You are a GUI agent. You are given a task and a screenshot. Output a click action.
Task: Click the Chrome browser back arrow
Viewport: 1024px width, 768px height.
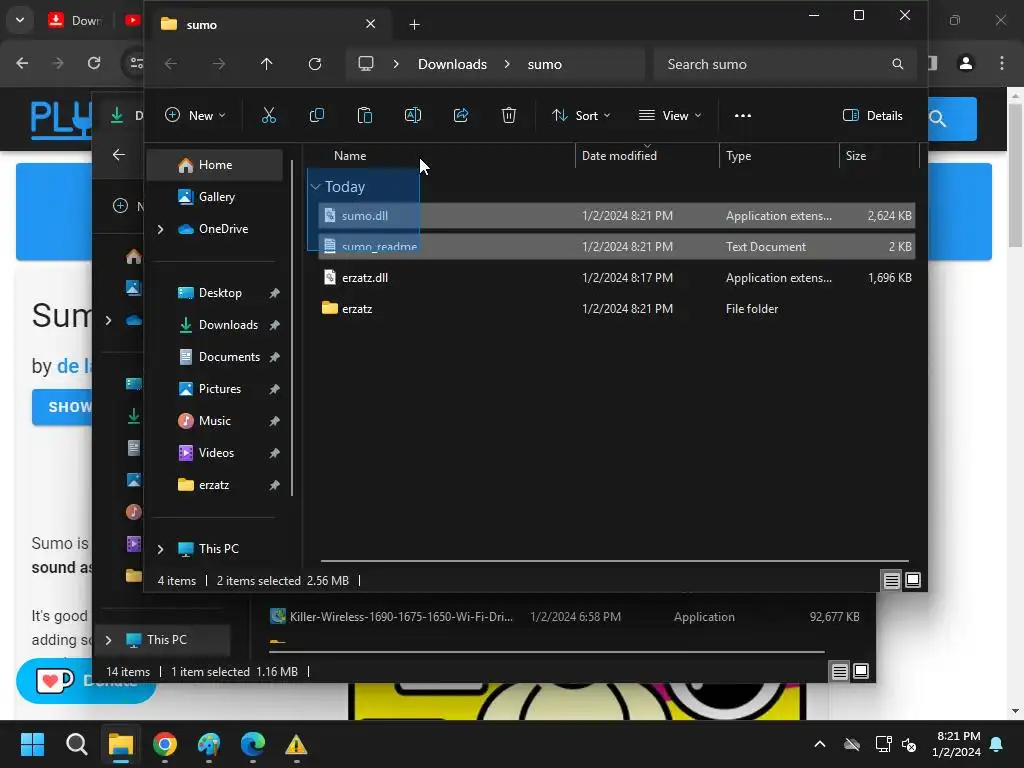22,63
